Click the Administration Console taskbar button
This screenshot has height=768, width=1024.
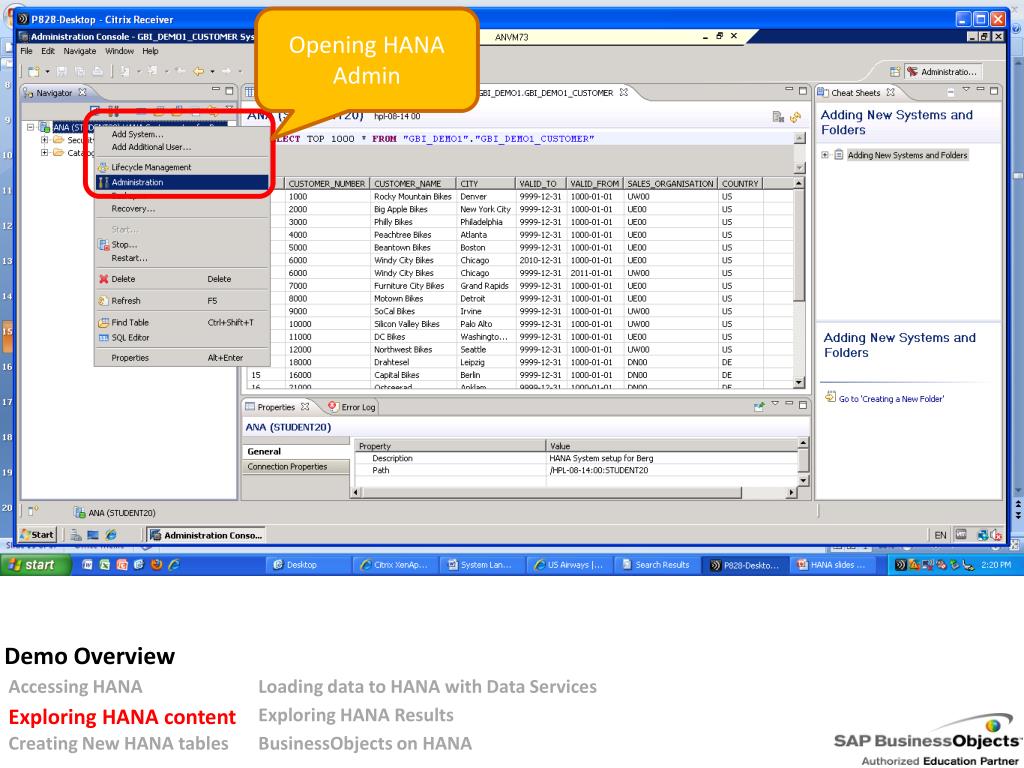206,536
